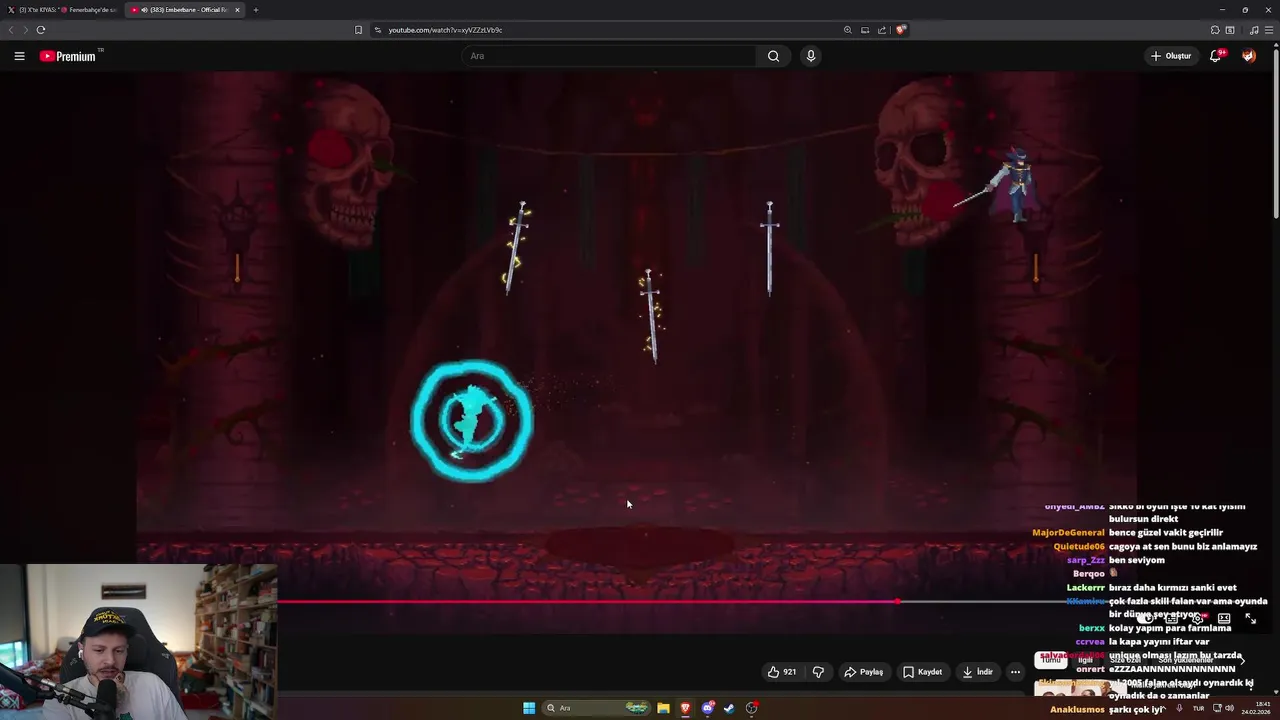
Task: Switch to the X'te KIYAS tab
Action: pyautogui.click(x=62, y=10)
